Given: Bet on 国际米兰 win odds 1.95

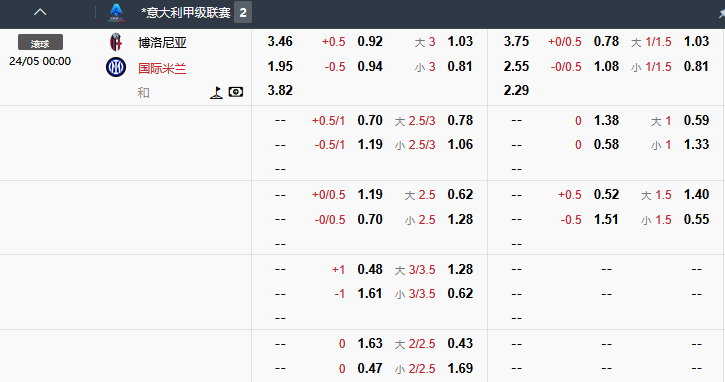Looking at the screenshot, I should coord(280,66).
